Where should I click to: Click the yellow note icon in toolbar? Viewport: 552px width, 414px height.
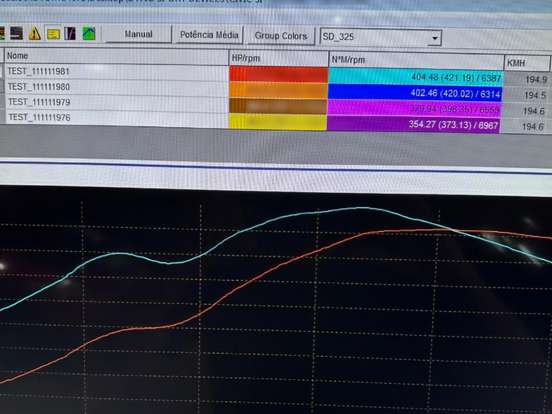(53, 34)
